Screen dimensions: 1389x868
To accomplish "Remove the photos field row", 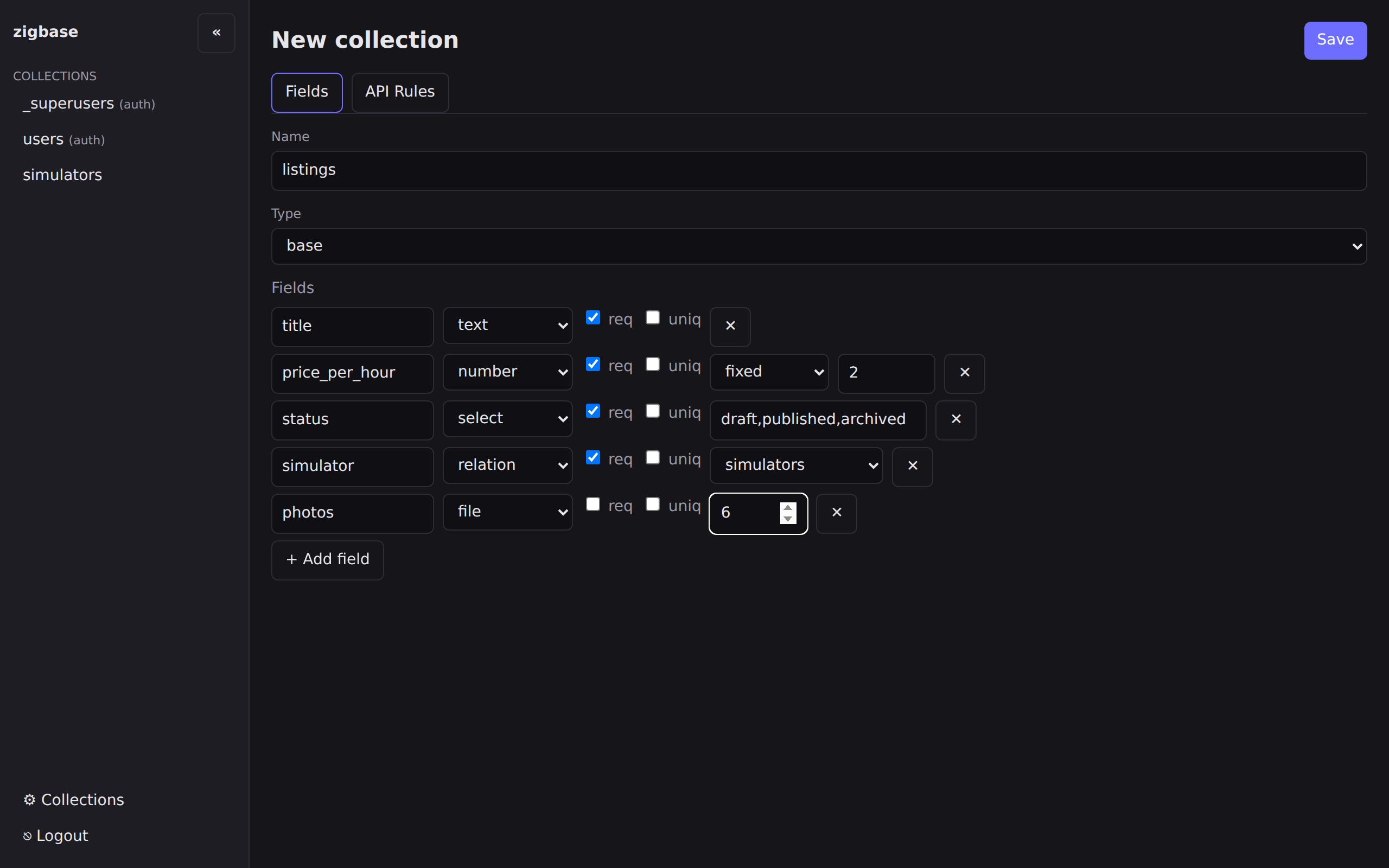I will pyautogui.click(x=836, y=513).
